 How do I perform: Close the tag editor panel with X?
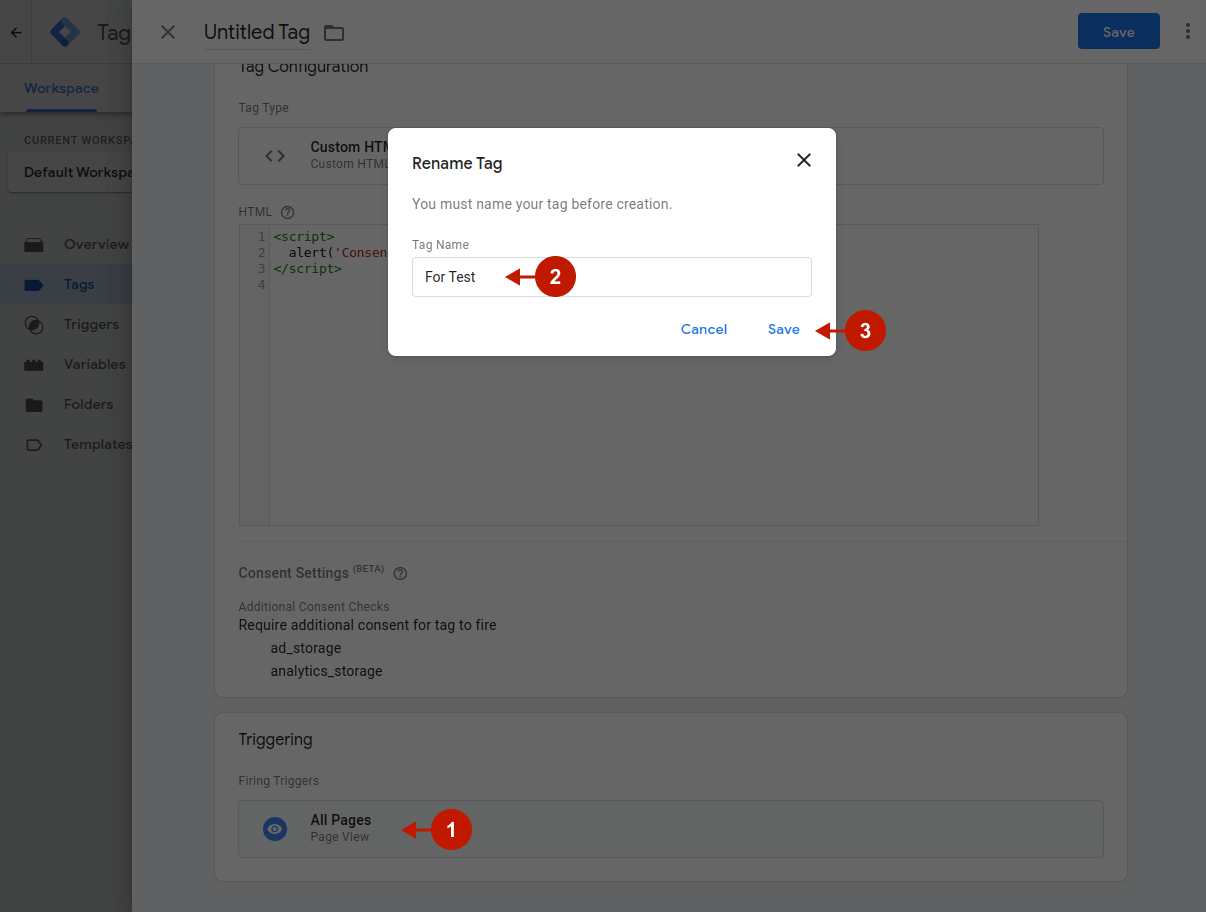coord(168,32)
